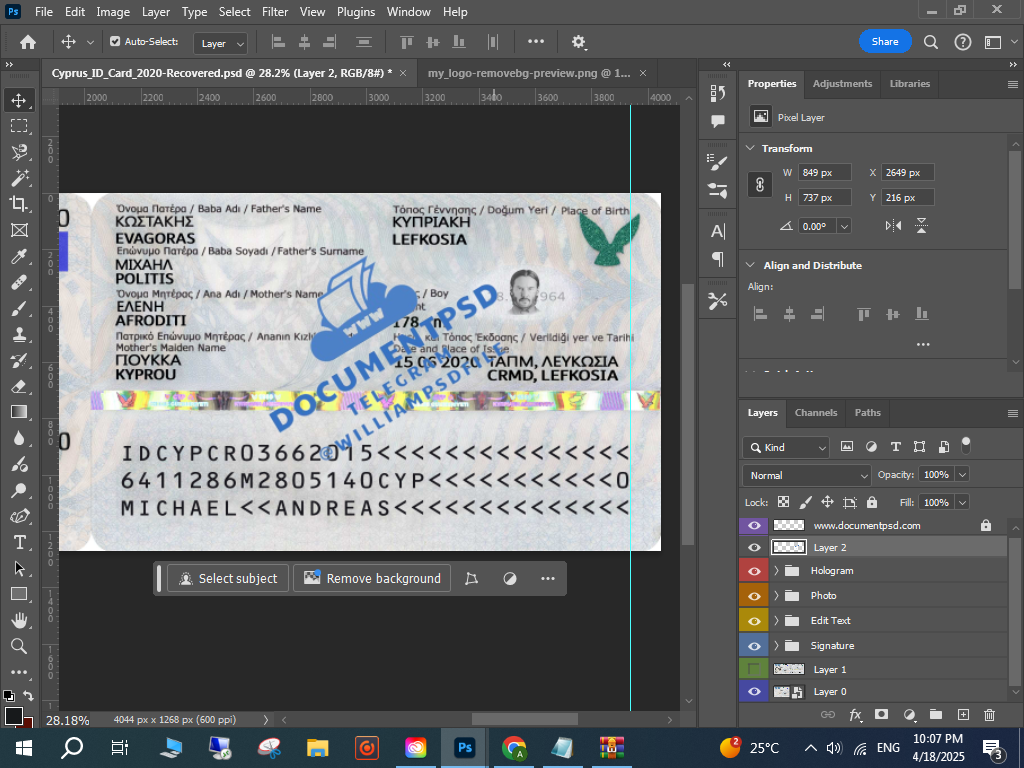Click the Remove background button
The image size is (1024, 768).
(372, 579)
